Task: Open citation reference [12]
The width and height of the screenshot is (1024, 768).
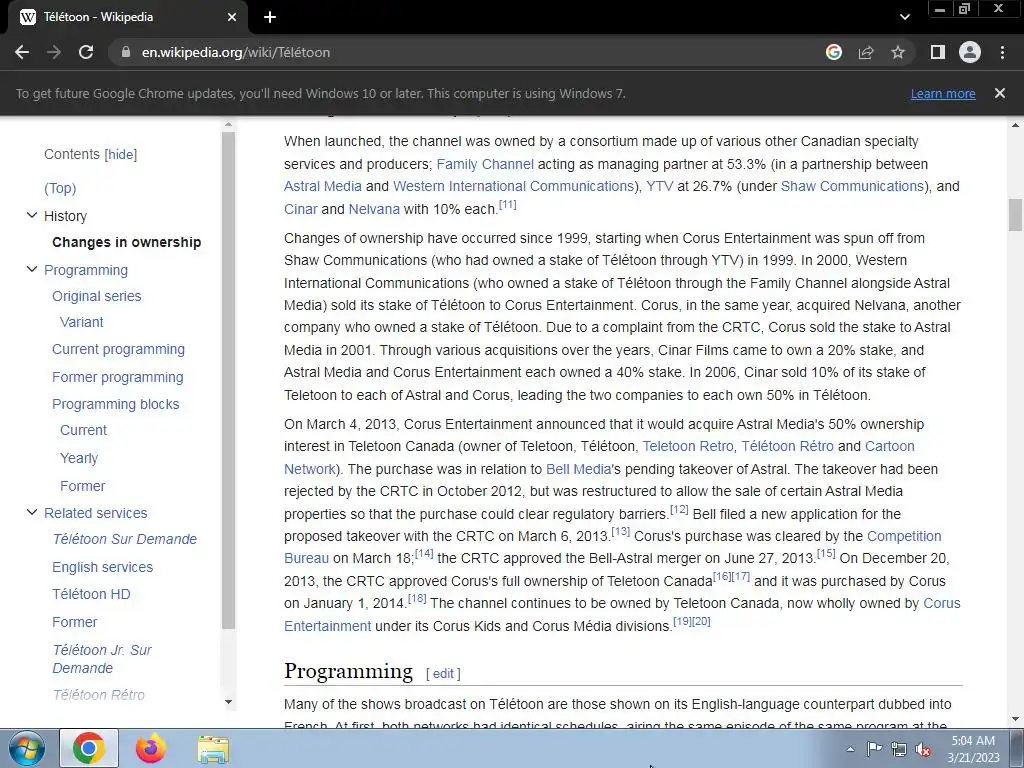Action: pos(679,509)
